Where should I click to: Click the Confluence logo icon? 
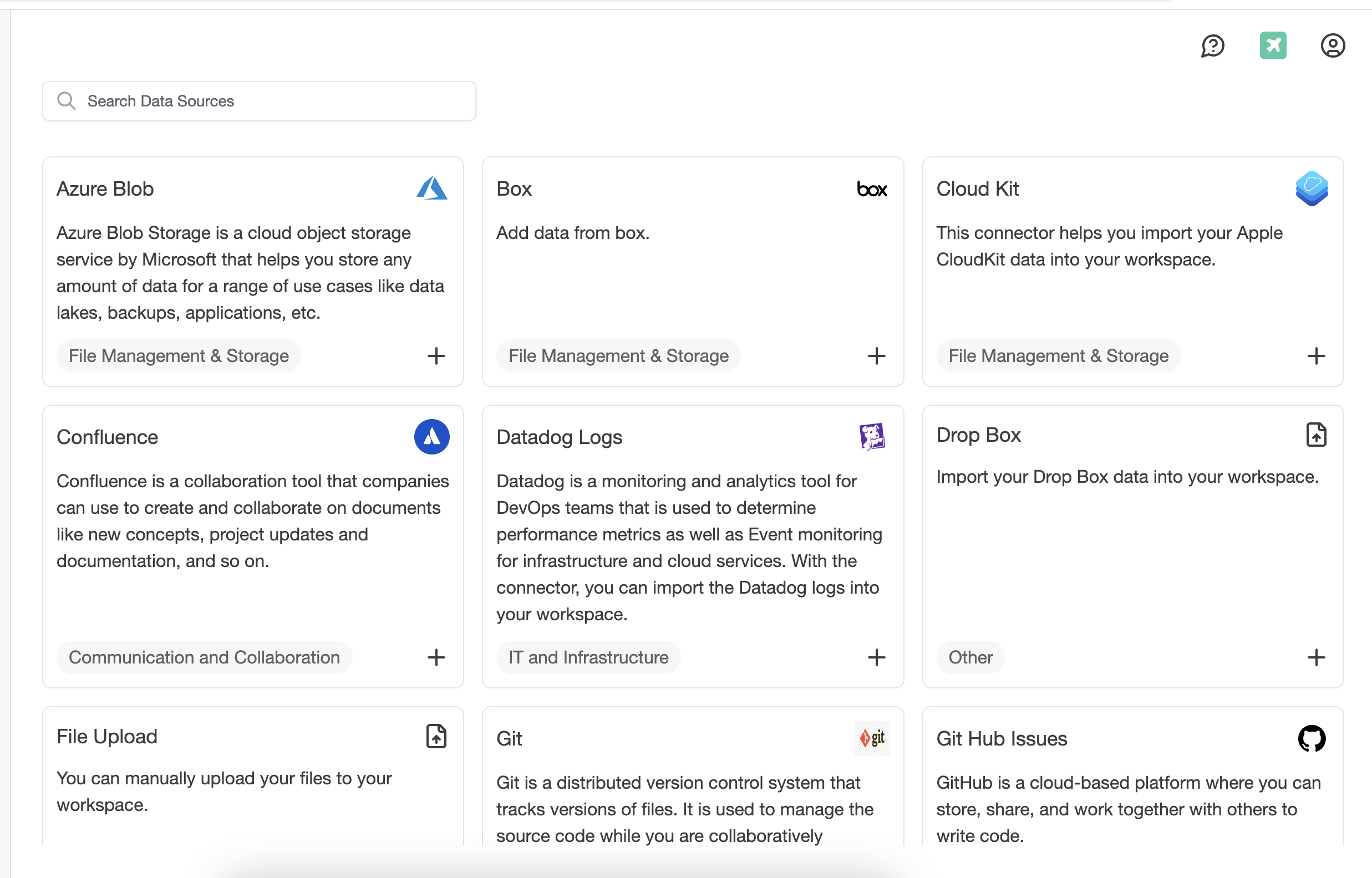pos(431,437)
